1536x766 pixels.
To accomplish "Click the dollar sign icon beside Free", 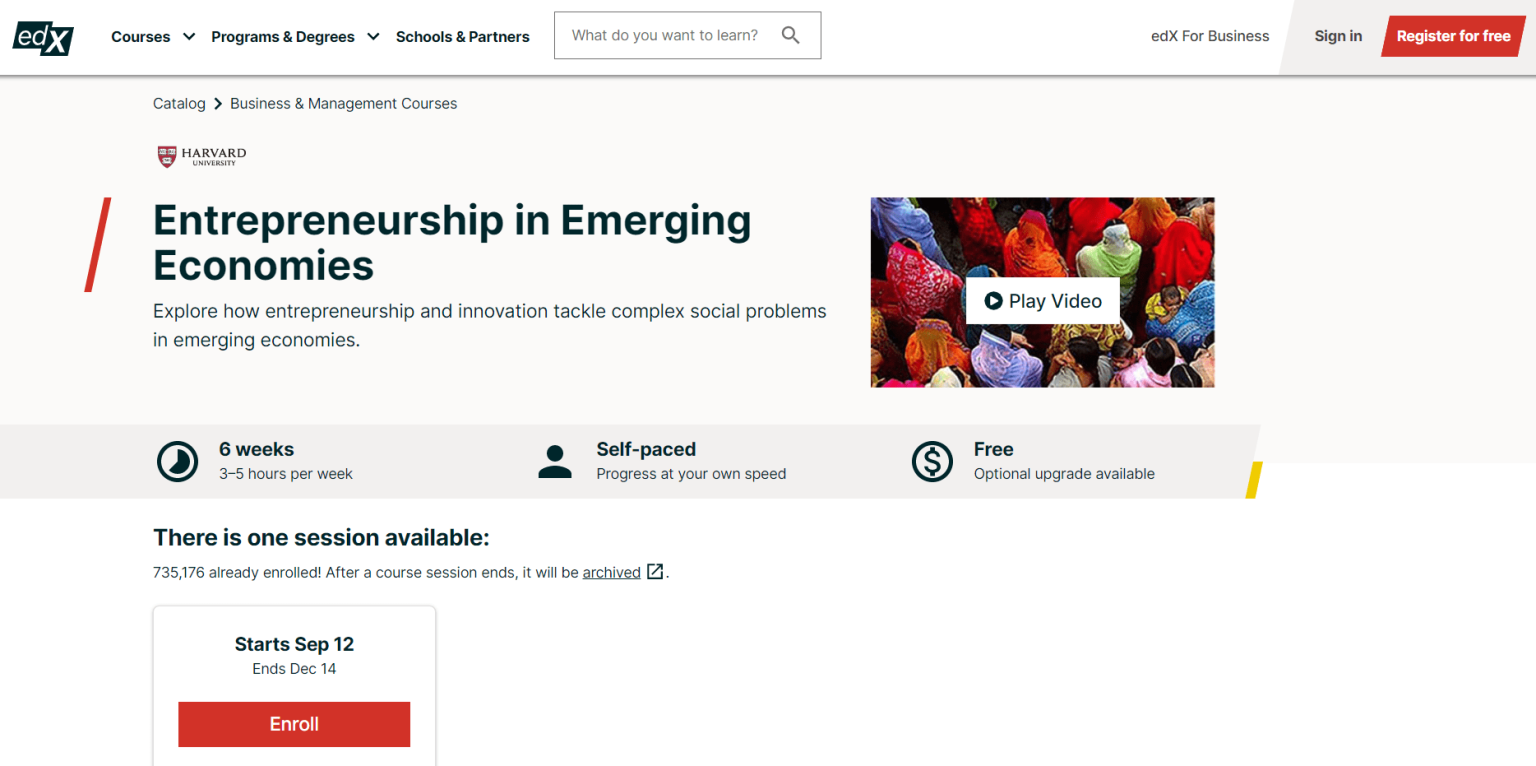I will tap(932, 461).
